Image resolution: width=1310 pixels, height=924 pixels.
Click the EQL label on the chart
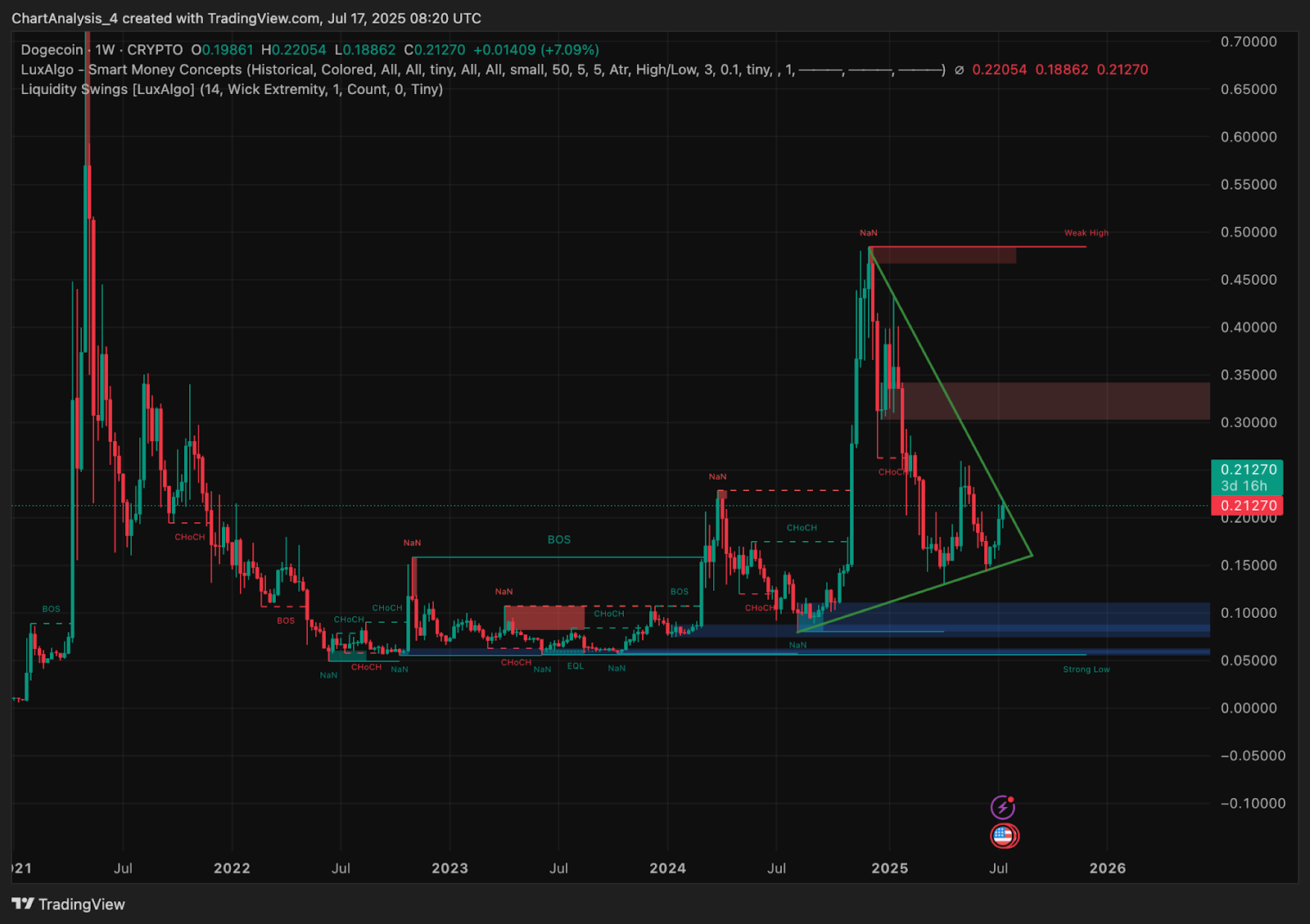(576, 666)
